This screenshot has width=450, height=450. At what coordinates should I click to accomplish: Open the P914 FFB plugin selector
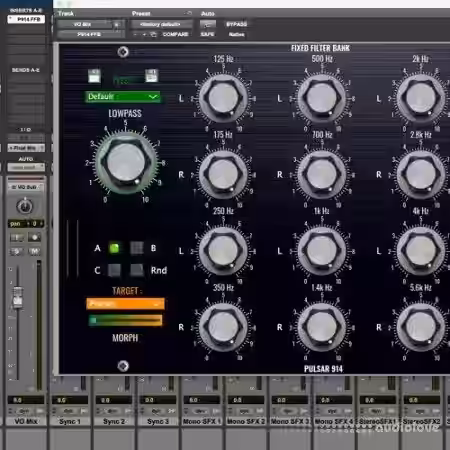pyautogui.click(x=90, y=34)
